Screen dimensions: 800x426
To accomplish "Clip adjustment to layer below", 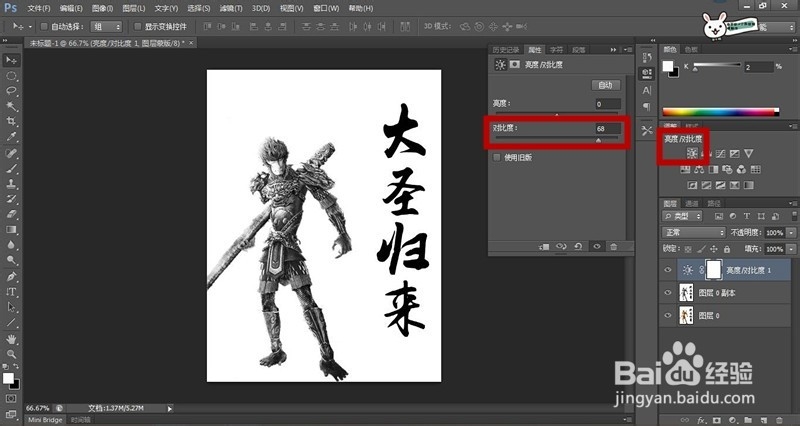I will pos(544,246).
